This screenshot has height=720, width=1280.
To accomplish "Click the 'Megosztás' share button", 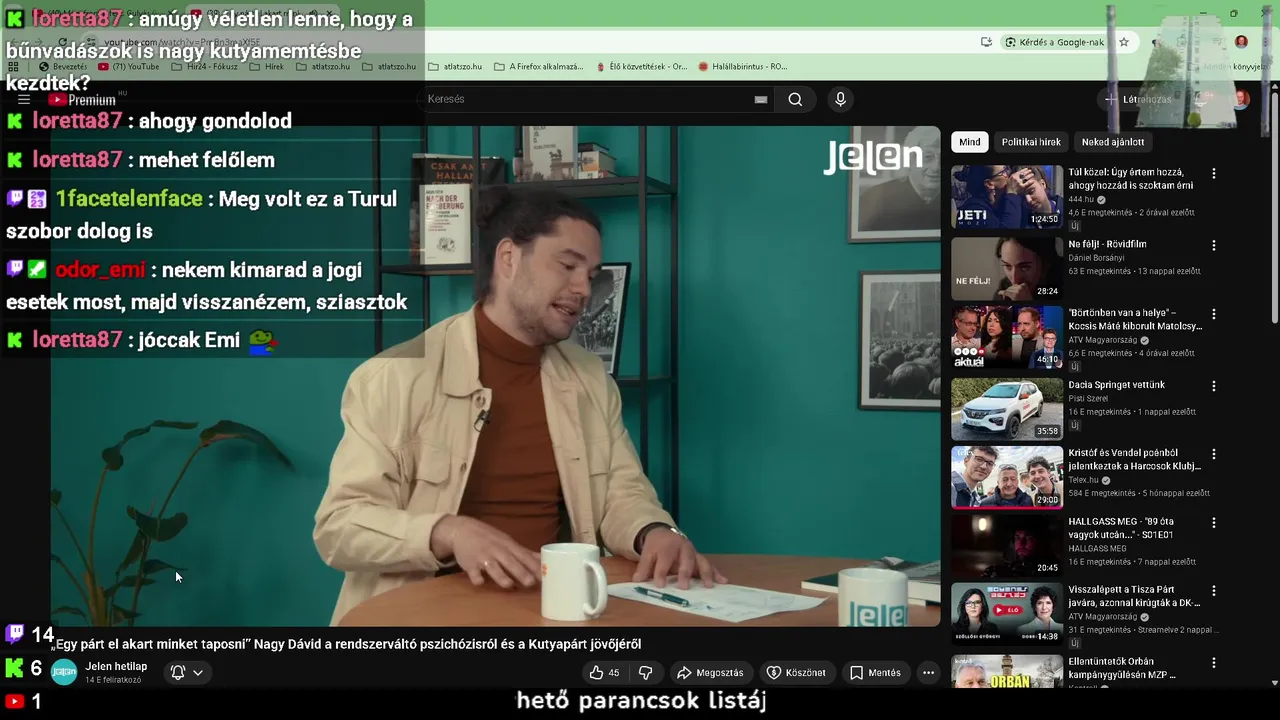I will (x=710, y=673).
